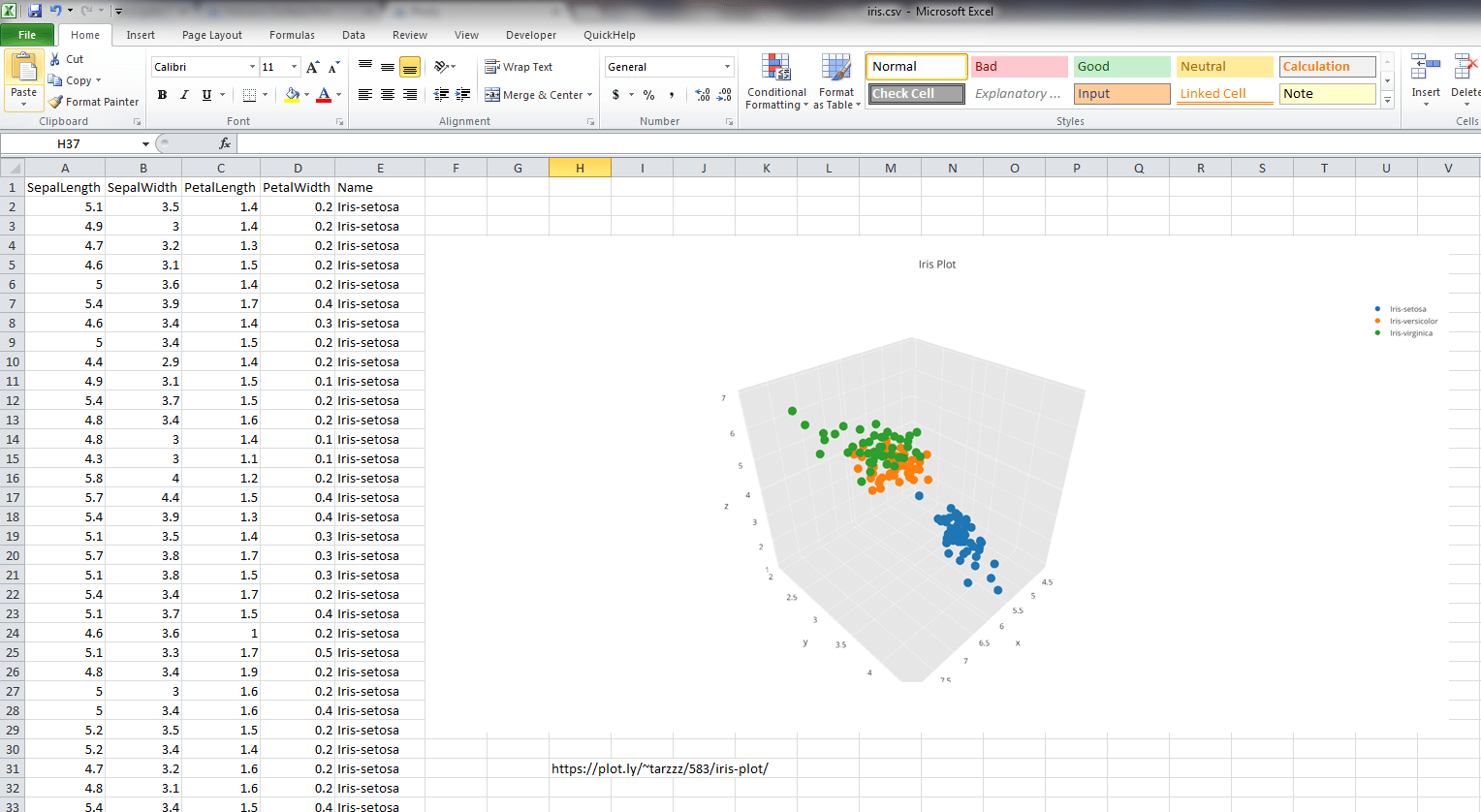Image resolution: width=1481 pixels, height=812 pixels.
Task: Toggle italic formatting
Action: point(184,95)
